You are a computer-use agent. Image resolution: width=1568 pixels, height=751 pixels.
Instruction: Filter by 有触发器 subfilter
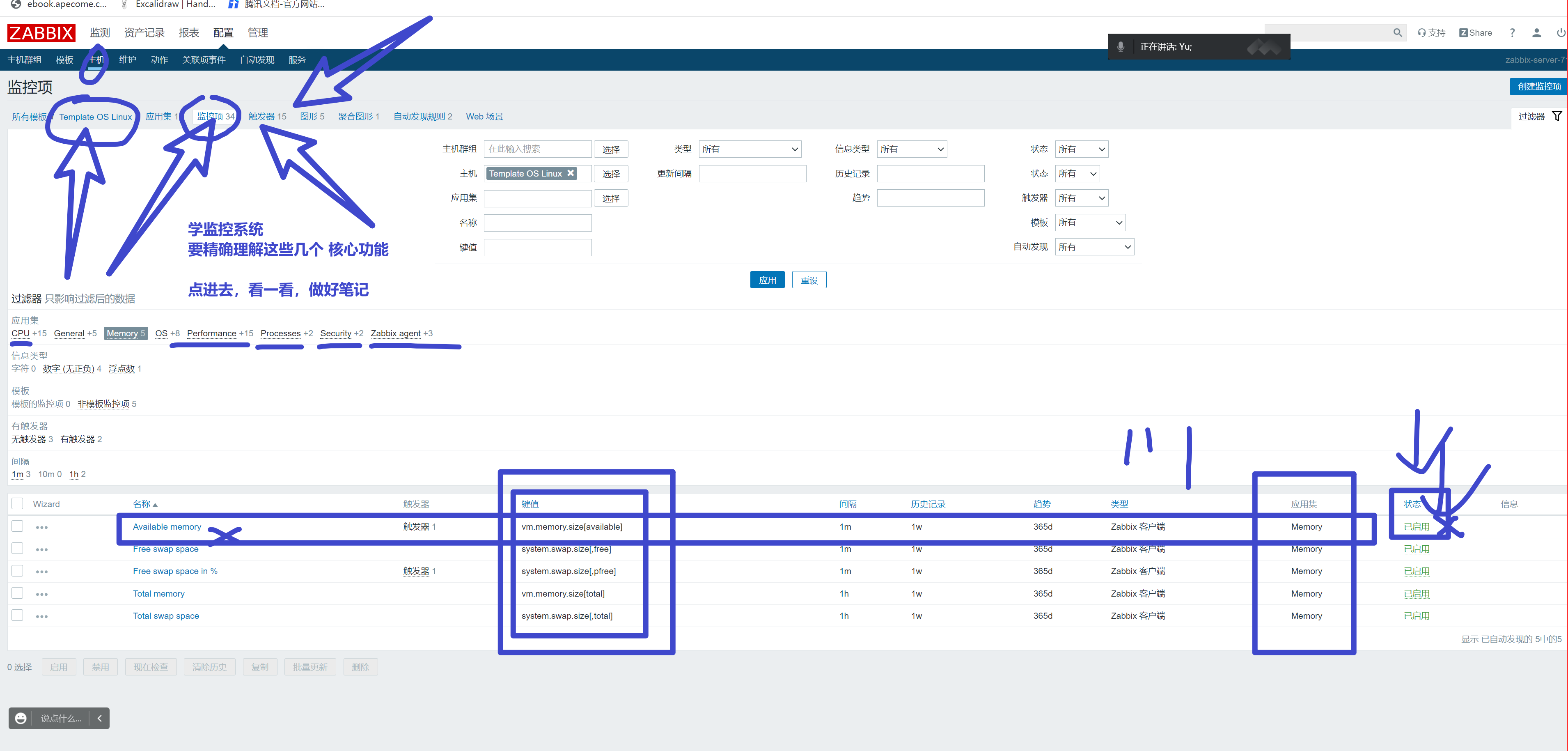(x=77, y=439)
